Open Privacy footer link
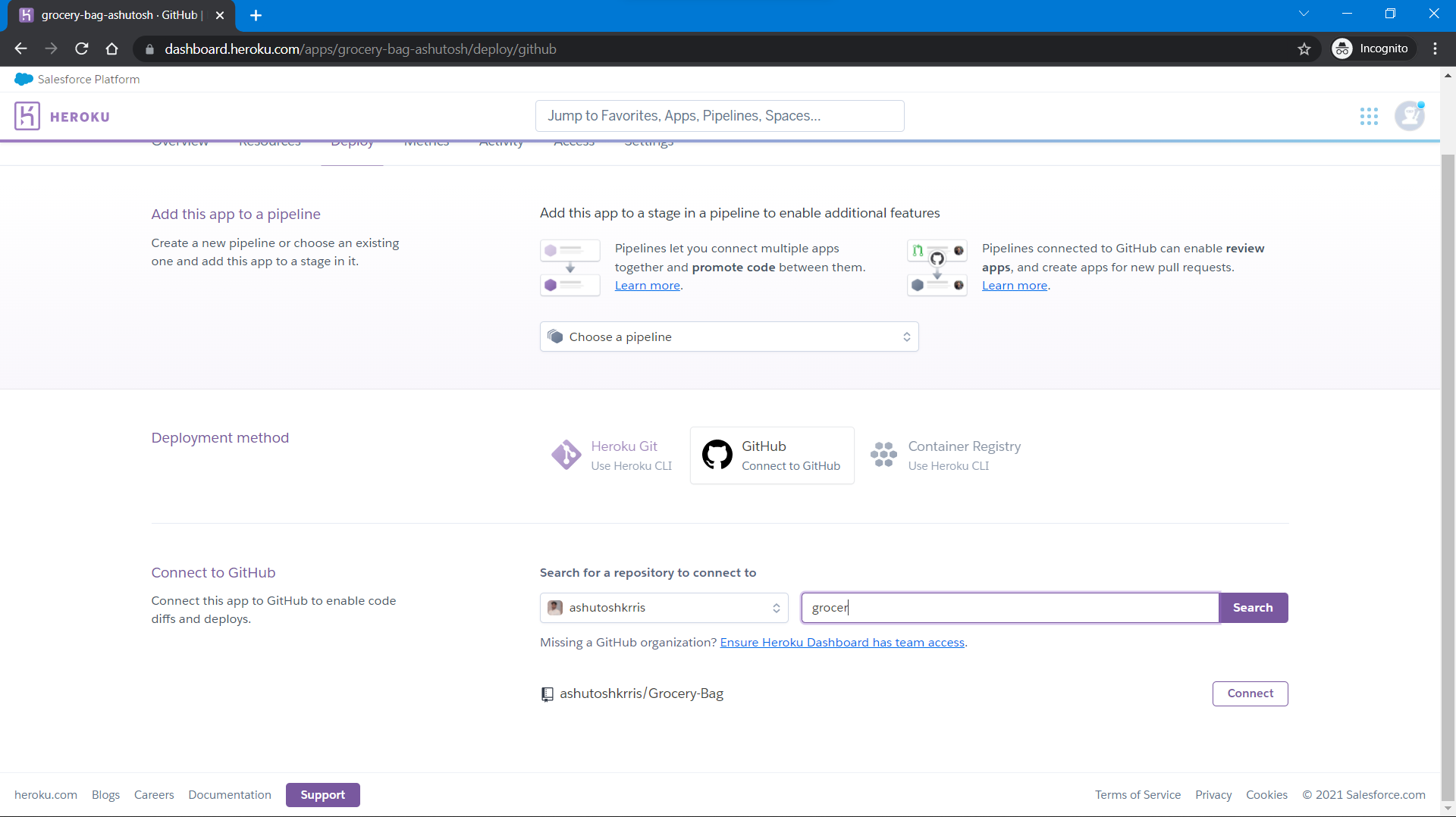Viewport: 1456px width, 817px height. tap(1213, 795)
